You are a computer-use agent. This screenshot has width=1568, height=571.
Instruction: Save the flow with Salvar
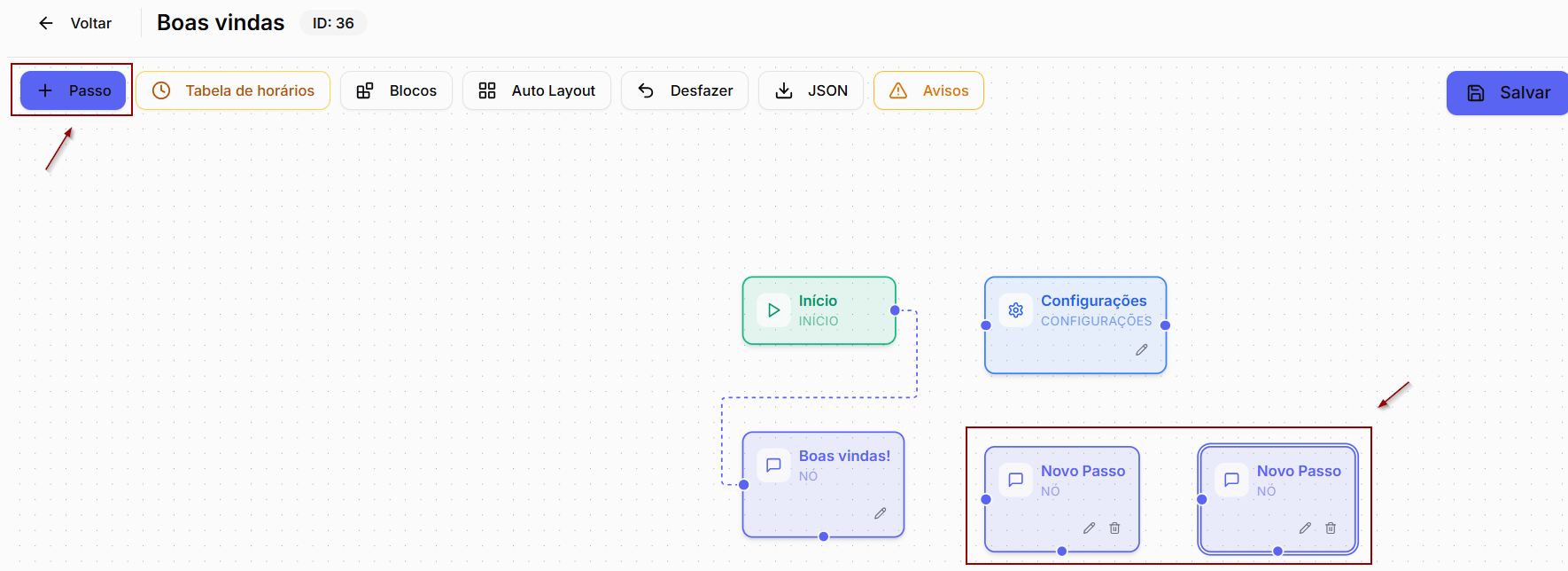coord(1508,93)
